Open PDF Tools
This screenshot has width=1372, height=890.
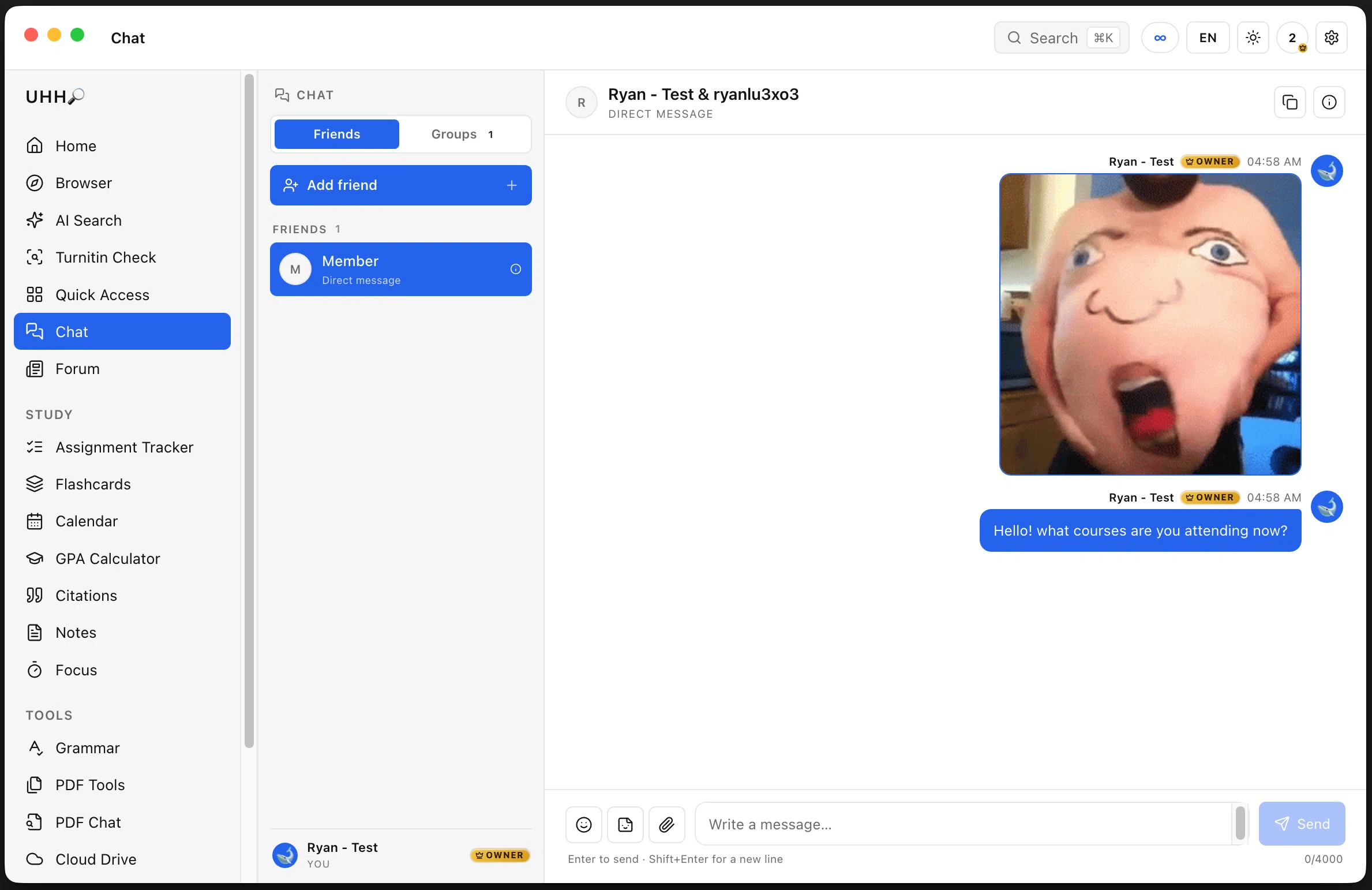tap(122, 785)
